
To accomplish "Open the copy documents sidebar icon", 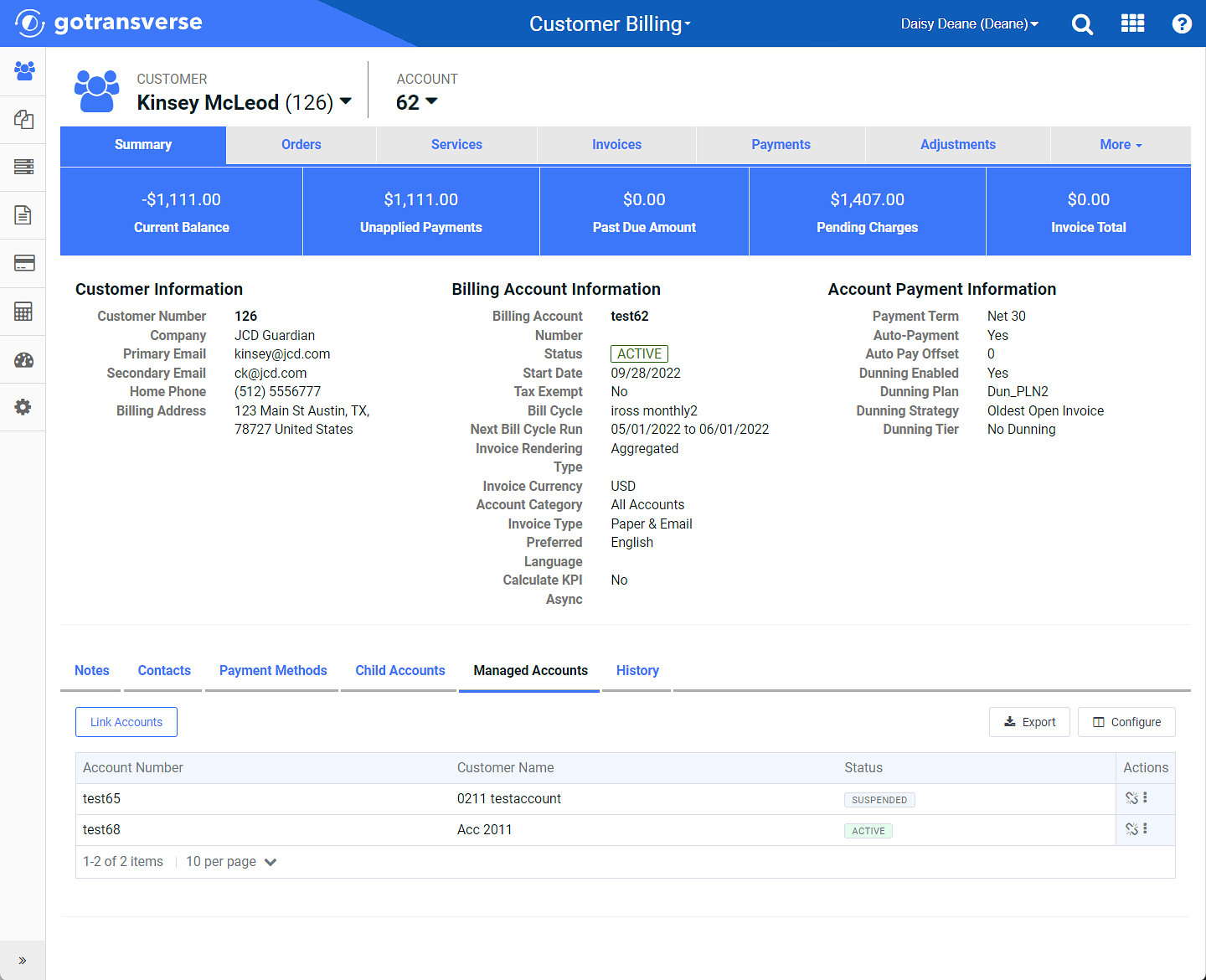I will [x=23, y=119].
